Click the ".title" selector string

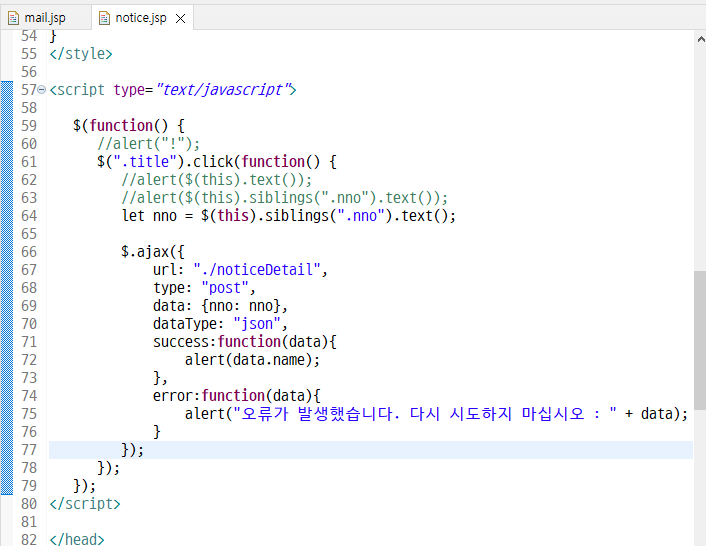click(x=145, y=162)
